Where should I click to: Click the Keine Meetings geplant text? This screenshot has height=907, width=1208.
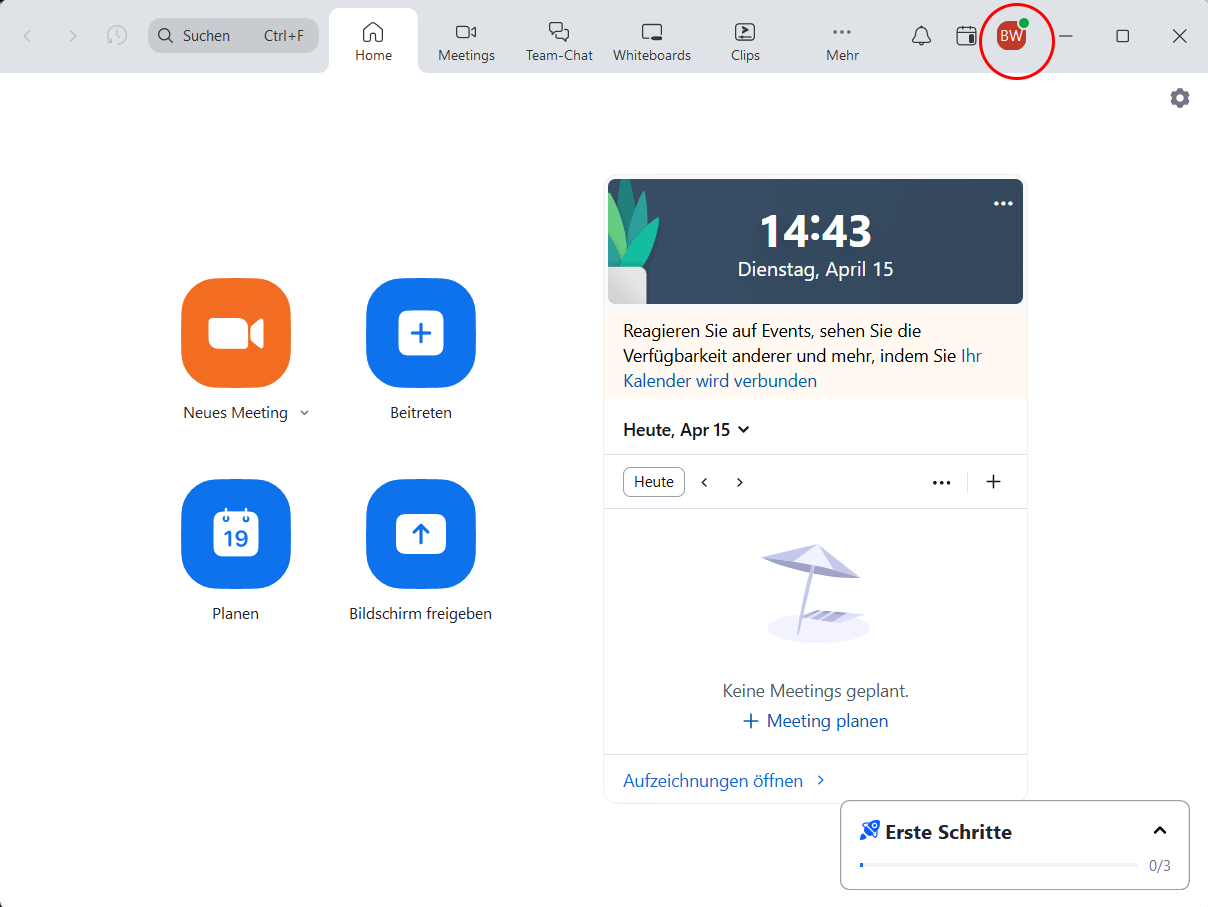click(x=815, y=691)
